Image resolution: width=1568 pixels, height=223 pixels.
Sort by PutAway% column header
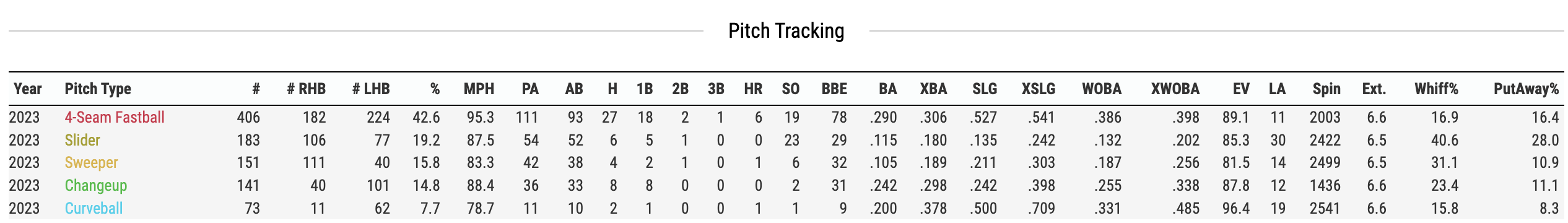click(1526, 89)
